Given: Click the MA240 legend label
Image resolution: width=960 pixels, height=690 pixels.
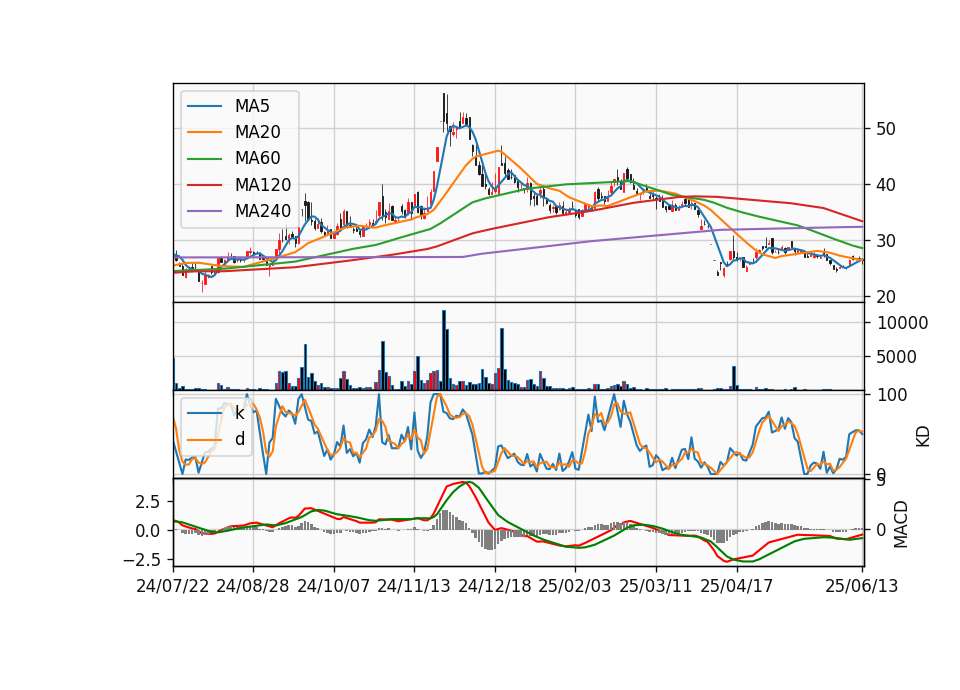Looking at the screenshot, I should click(263, 211).
